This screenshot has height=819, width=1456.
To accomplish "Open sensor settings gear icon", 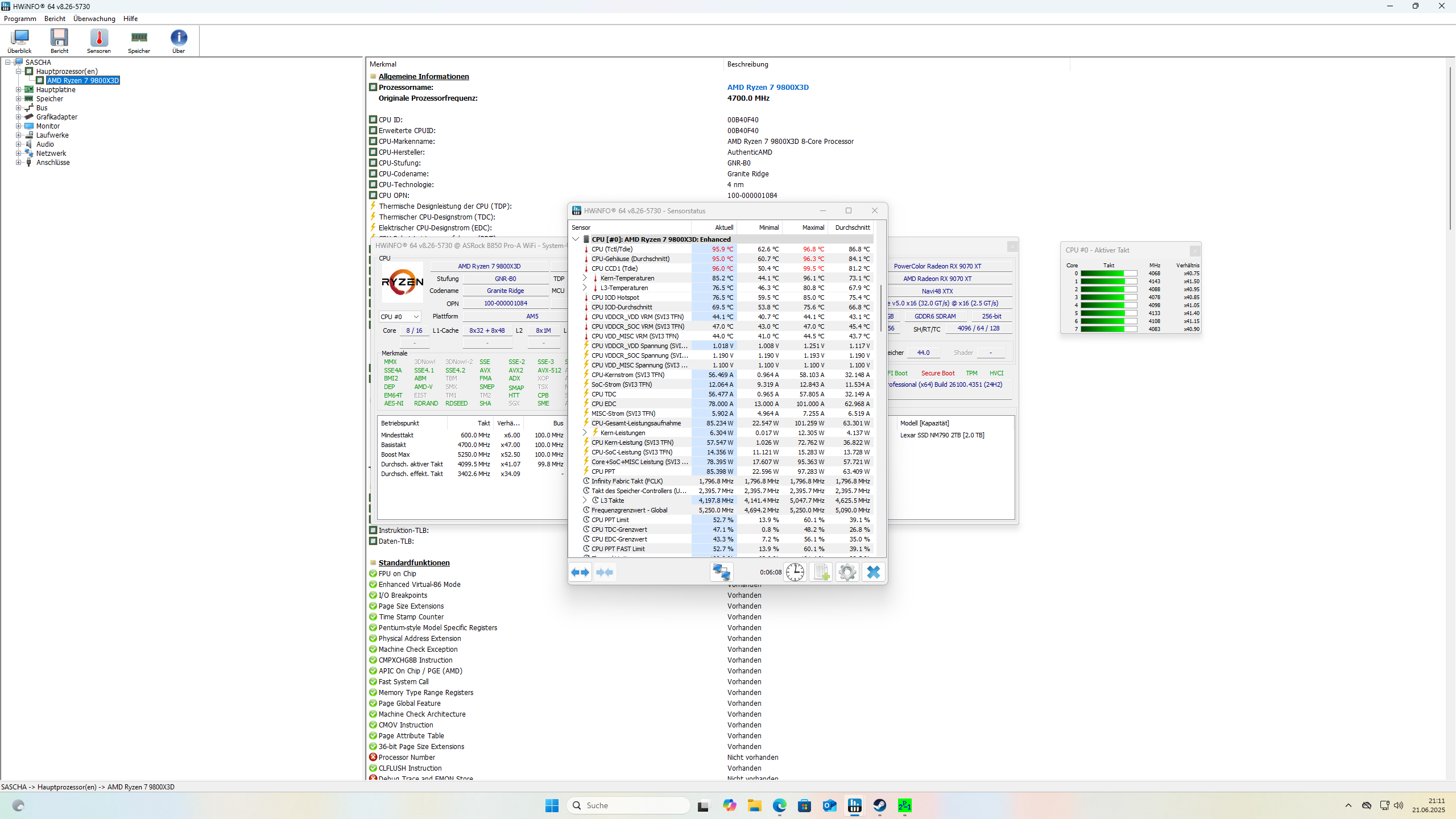I will pyautogui.click(x=847, y=572).
